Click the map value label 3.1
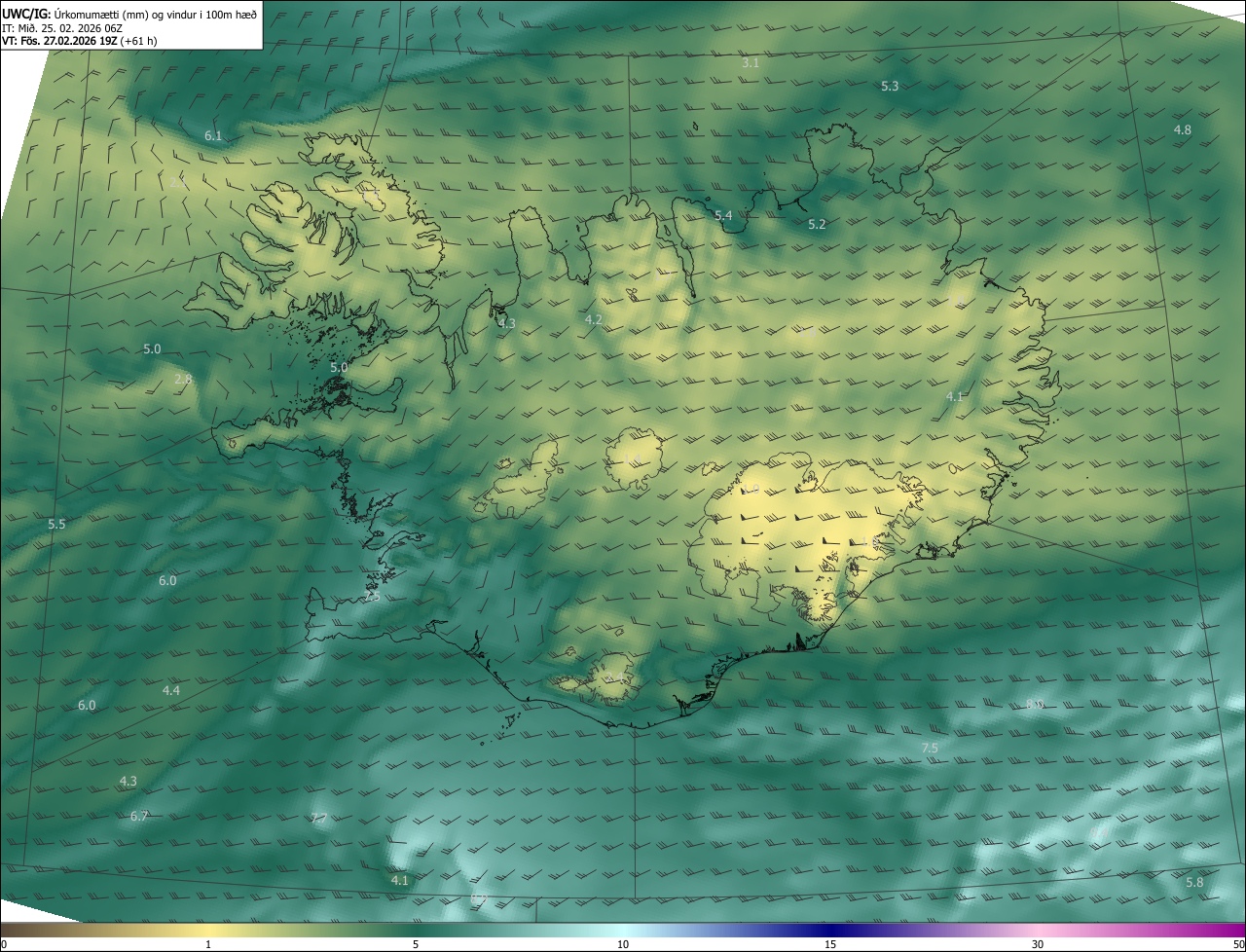The height and width of the screenshot is (952, 1246). [x=751, y=62]
